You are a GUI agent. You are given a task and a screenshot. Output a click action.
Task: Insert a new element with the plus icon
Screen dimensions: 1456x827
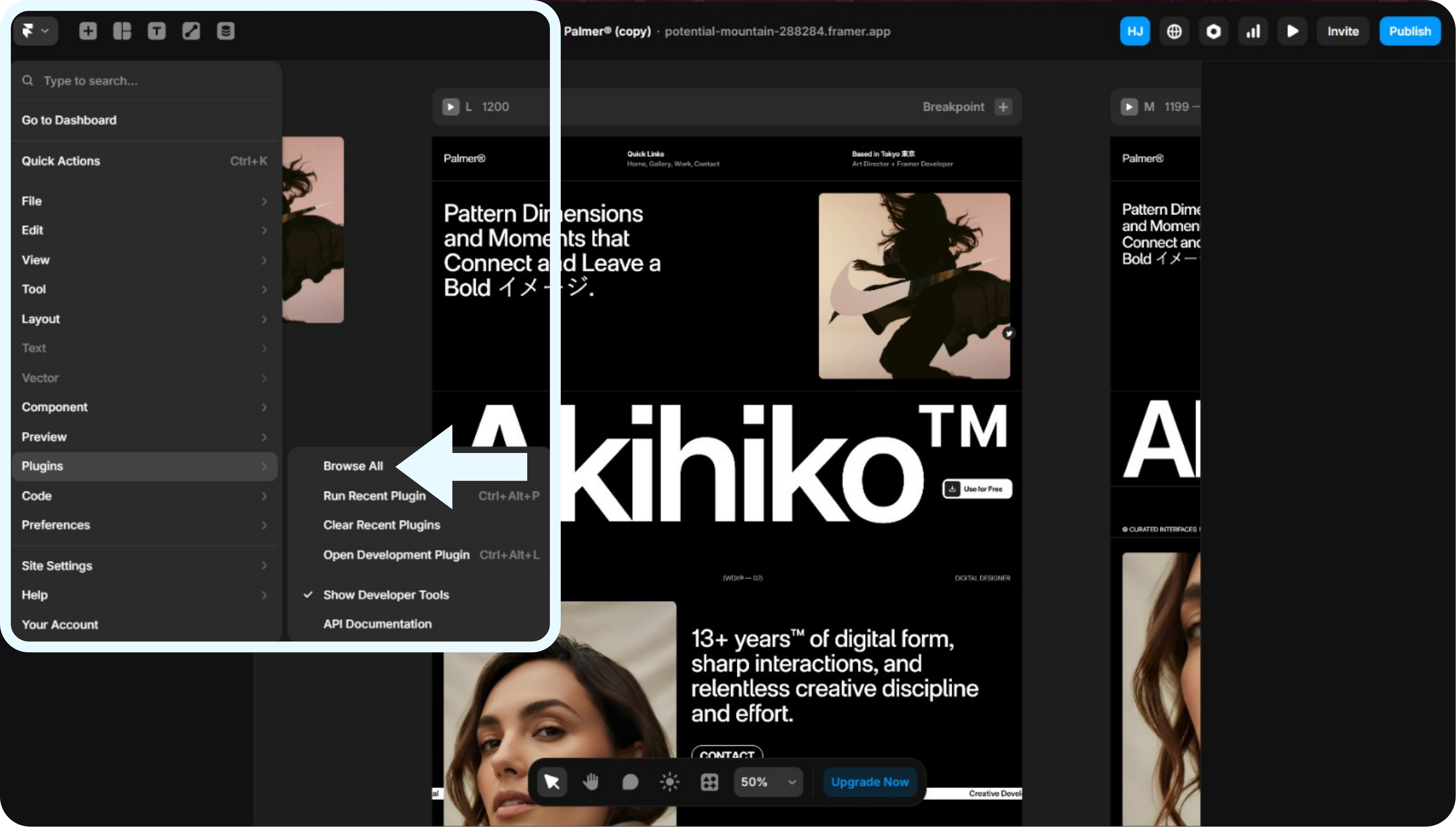click(87, 31)
